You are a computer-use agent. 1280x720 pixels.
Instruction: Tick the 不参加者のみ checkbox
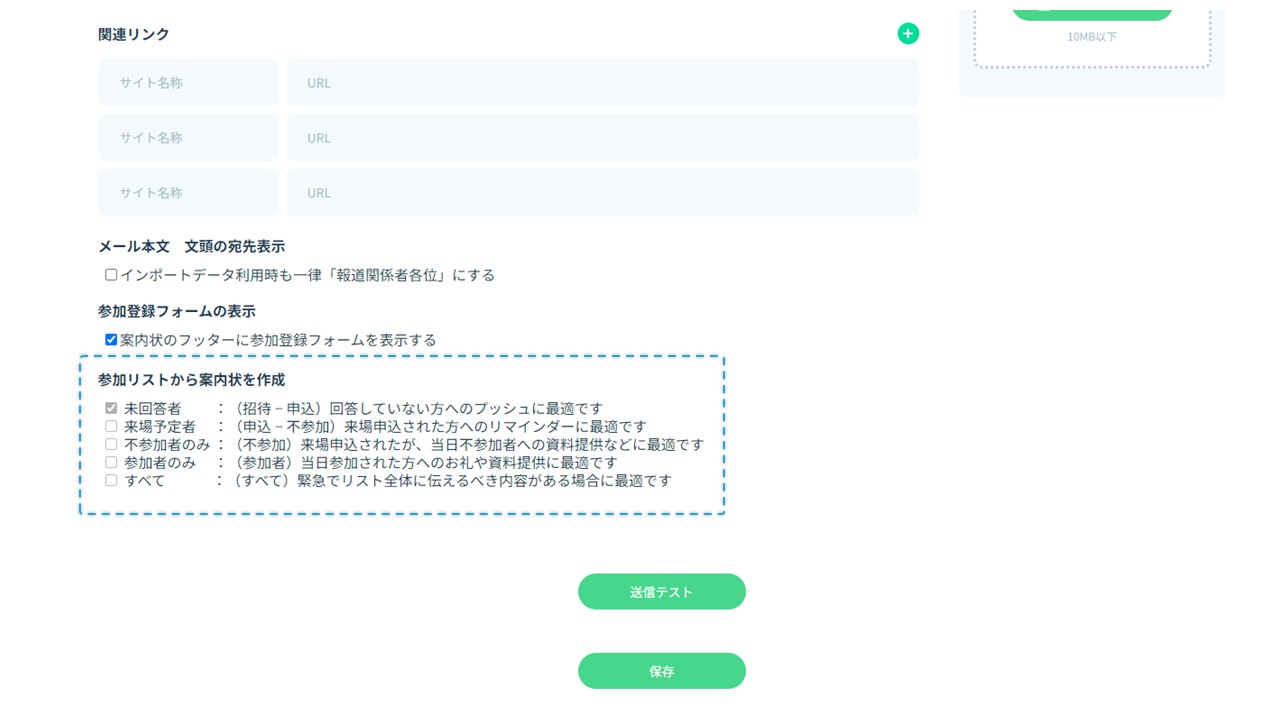111,445
